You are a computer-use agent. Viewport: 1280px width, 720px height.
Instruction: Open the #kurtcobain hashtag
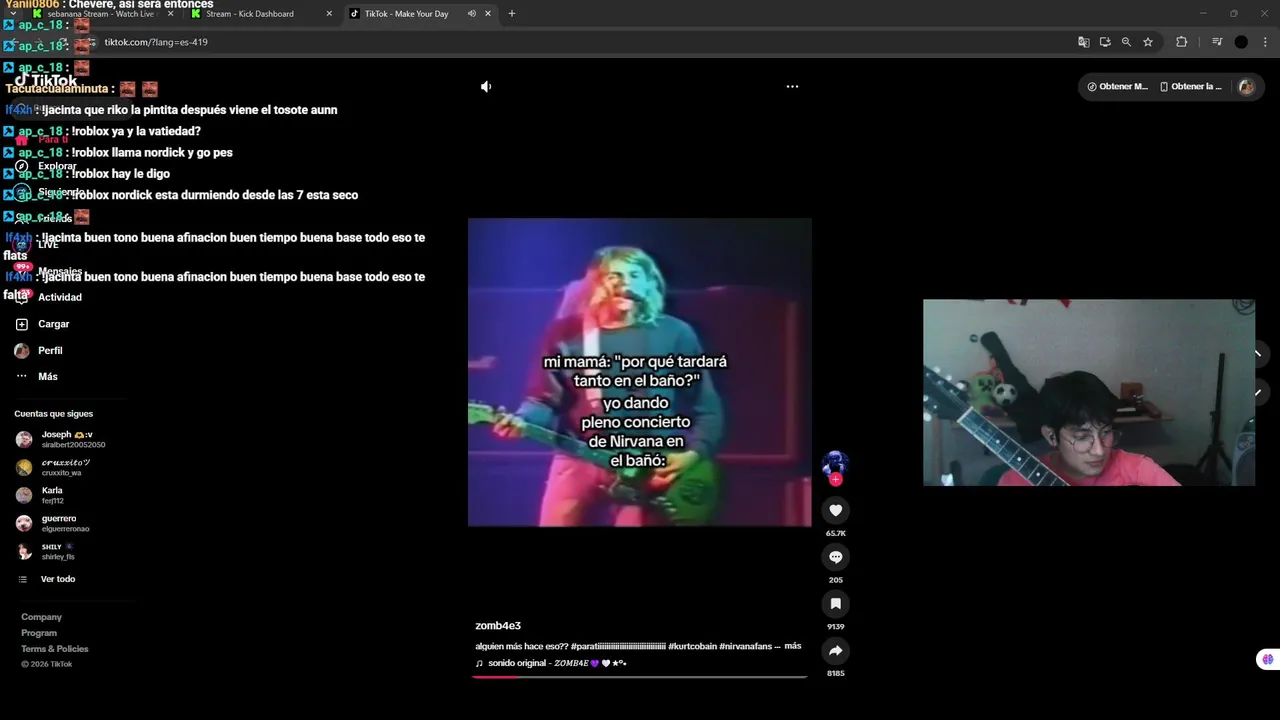click(692, 646)
